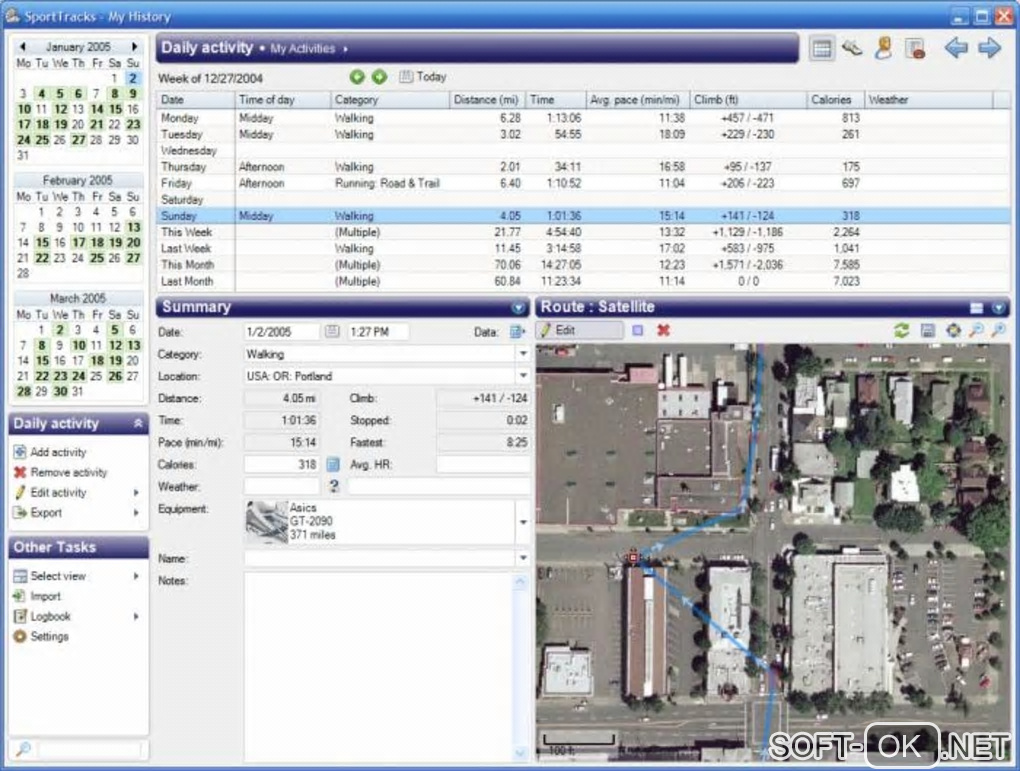The image size is (1020, 771).
Task: Click the Edit route button
Action: pos(579,331)
